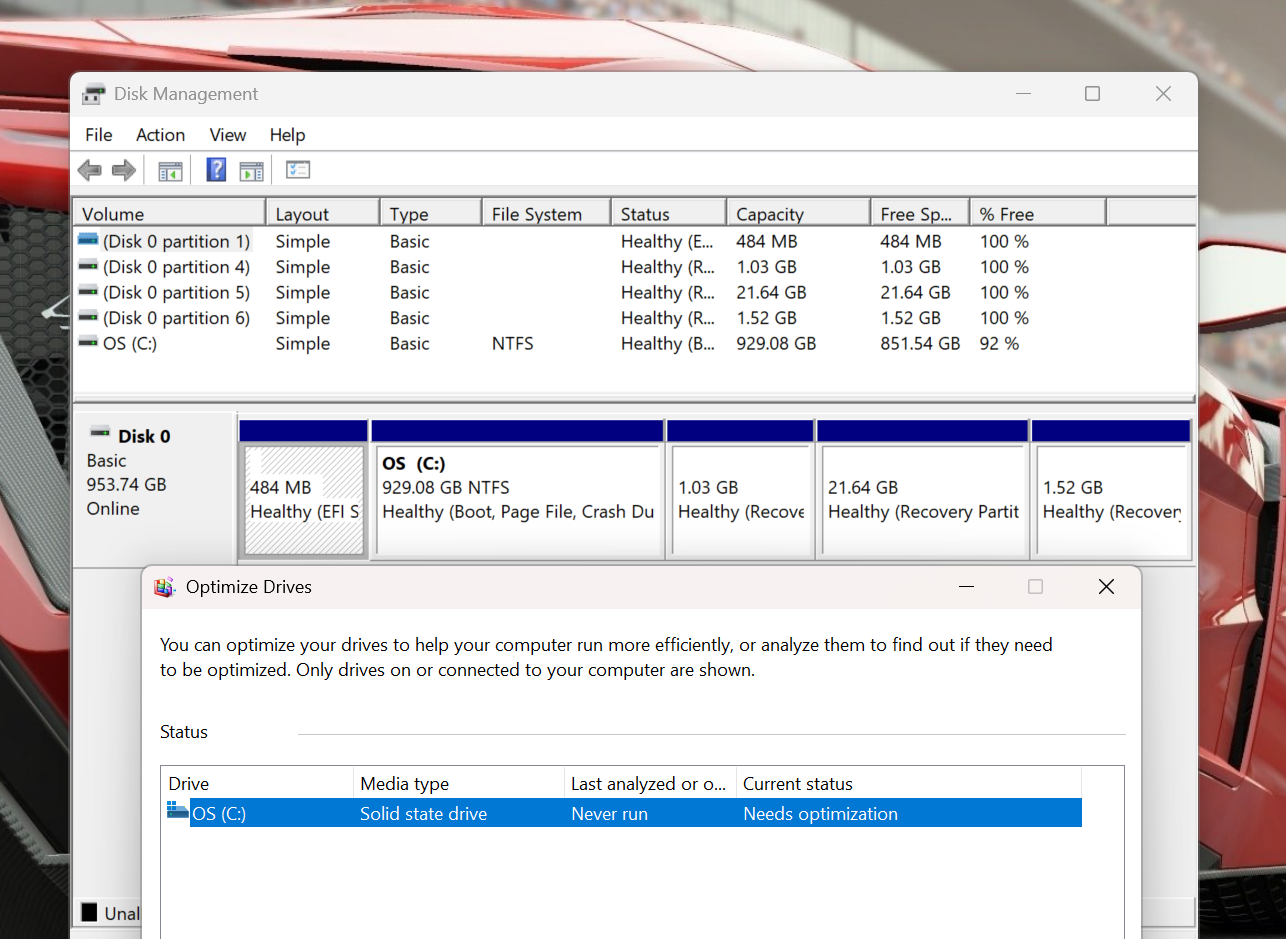This screenshot has height=939, width=1286.
Task: Click the Disk Management title bar icon
Action: click(x=94, y=94)
